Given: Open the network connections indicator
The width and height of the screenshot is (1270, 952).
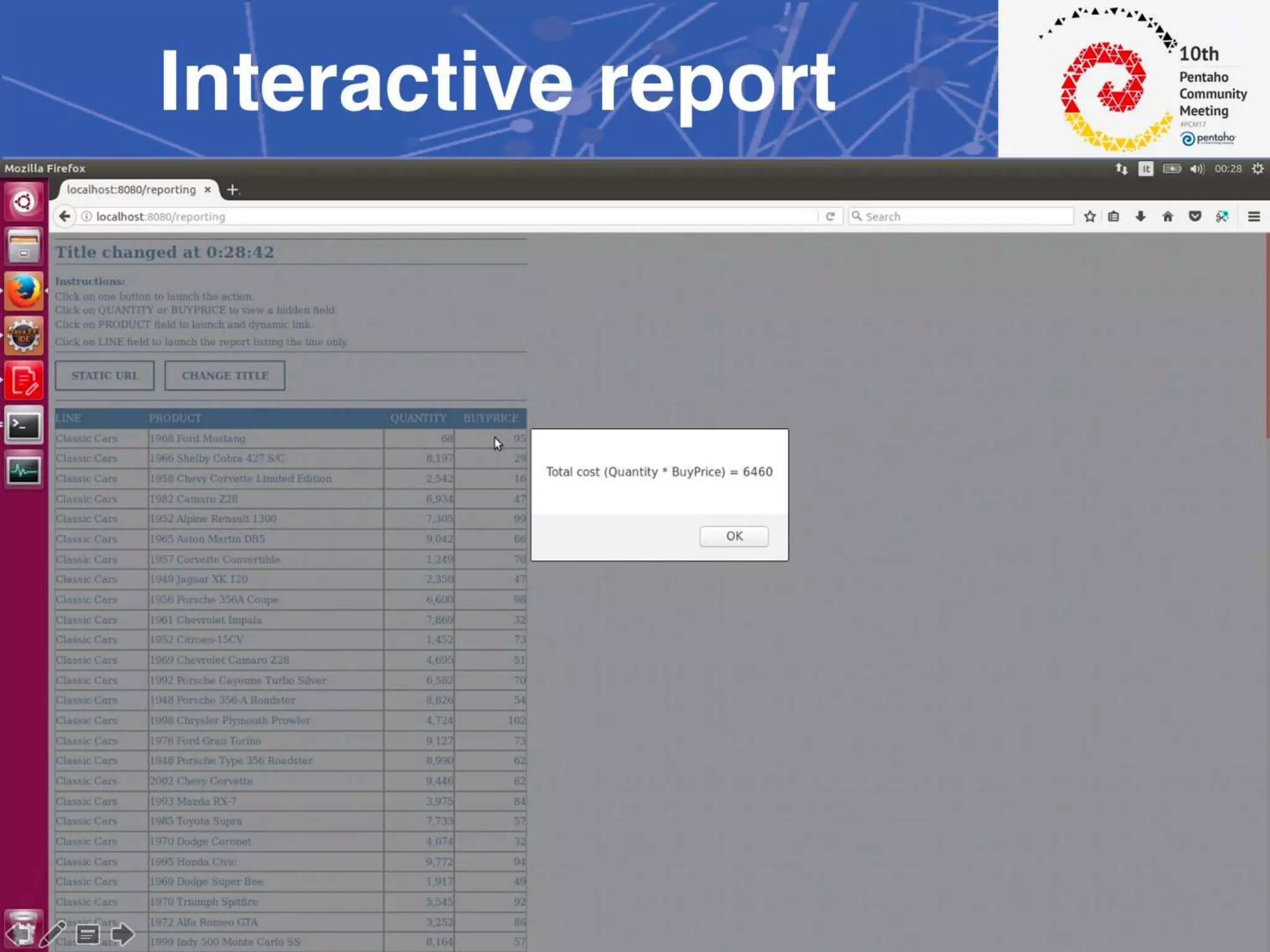Looking at the screenshot, I should [1121, 169].
